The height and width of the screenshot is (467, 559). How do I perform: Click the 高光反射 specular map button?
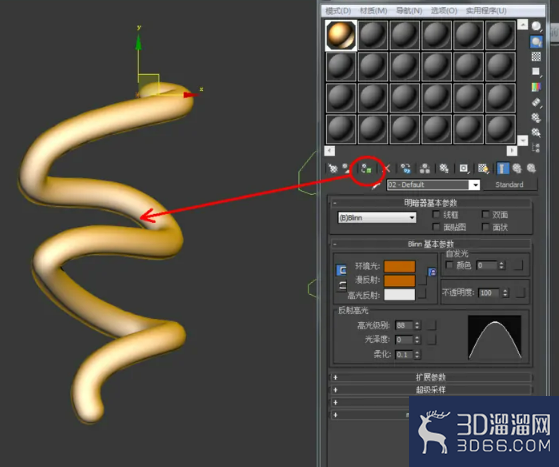[x=422, y=294]
